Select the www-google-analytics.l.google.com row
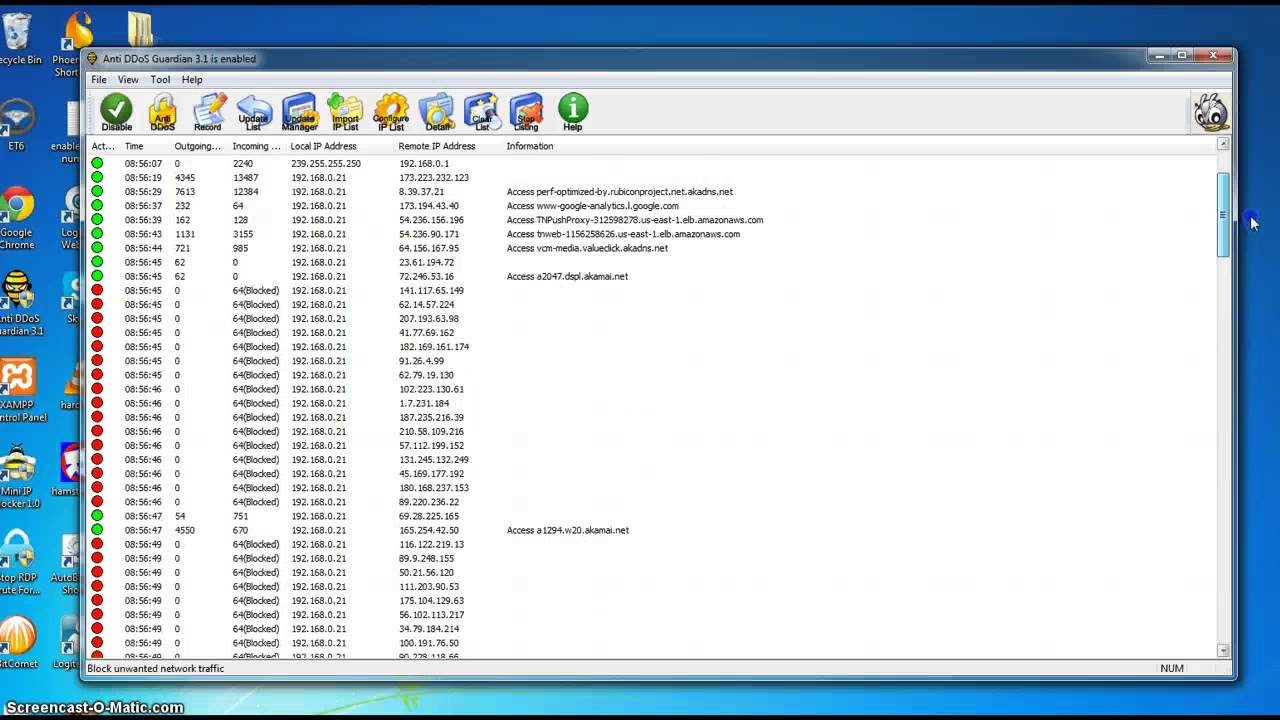The height and width of the screenshot is (720, 1280). pos(653,205)
